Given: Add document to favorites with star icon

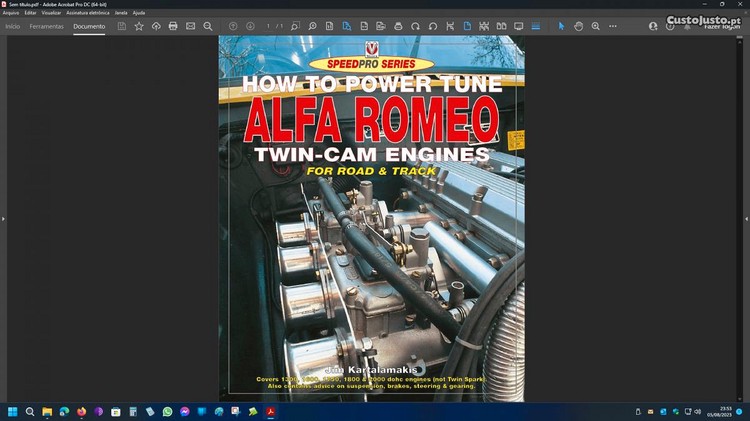Looking at the screenshot, I should pos(139,26).
